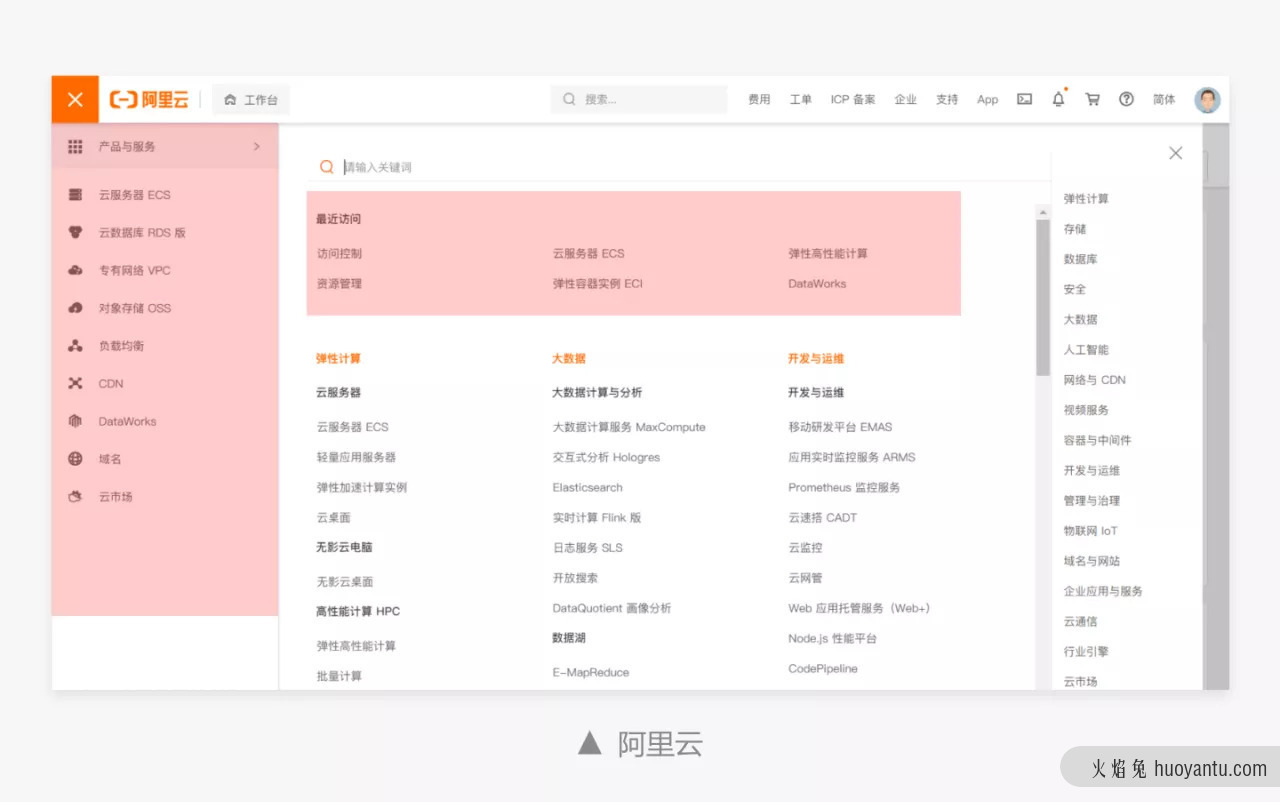The width and height of the screenshot is (1280, 802).
Task: Click the 产品与服务 grid icon
Action: point(75,147)
